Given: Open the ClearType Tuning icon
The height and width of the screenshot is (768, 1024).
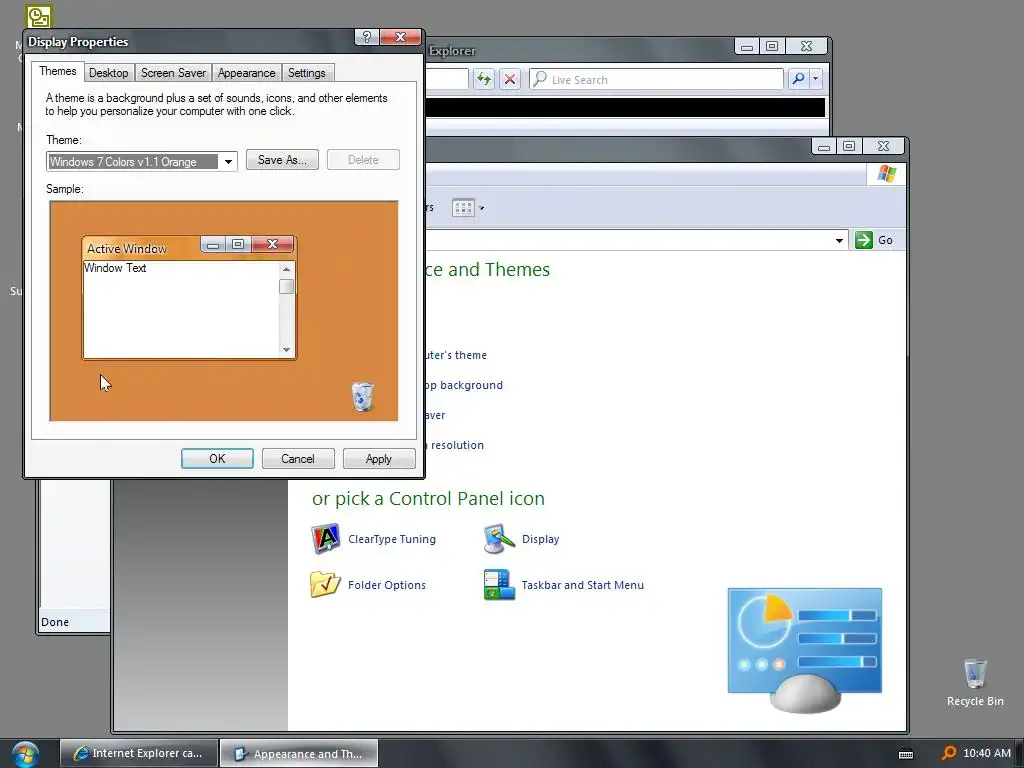Looking at the screenshot, I should point(325,539).
